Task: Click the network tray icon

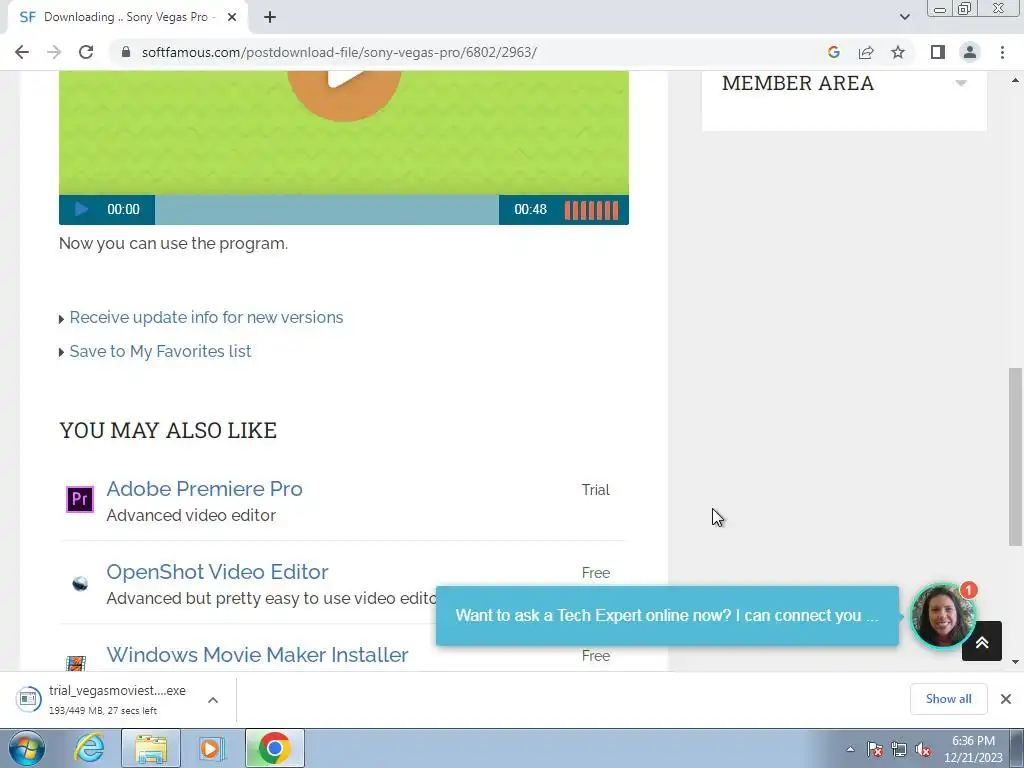Action: click(x=899, y=749)
